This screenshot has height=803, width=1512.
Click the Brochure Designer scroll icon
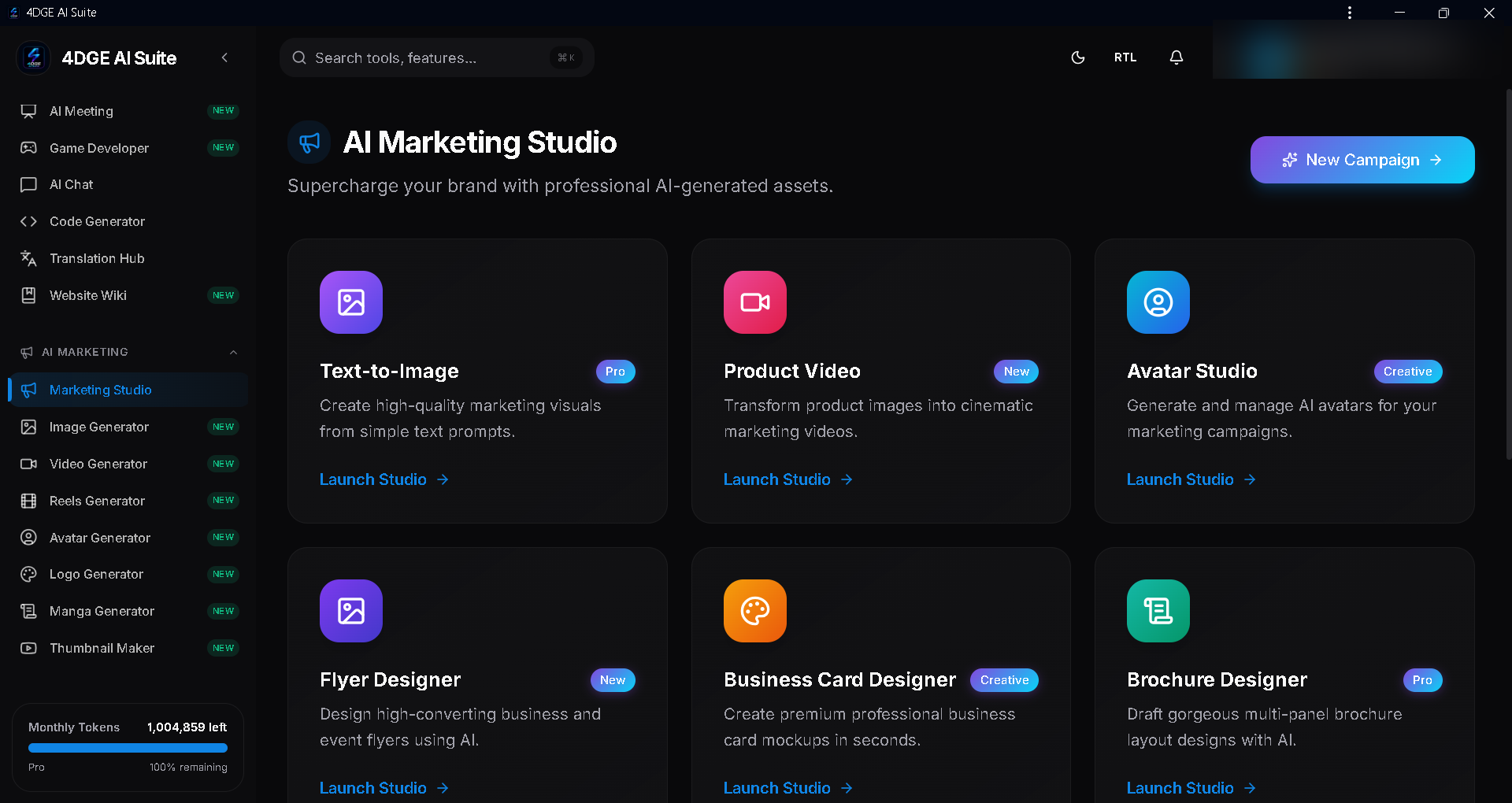[x=1158, y=611]
